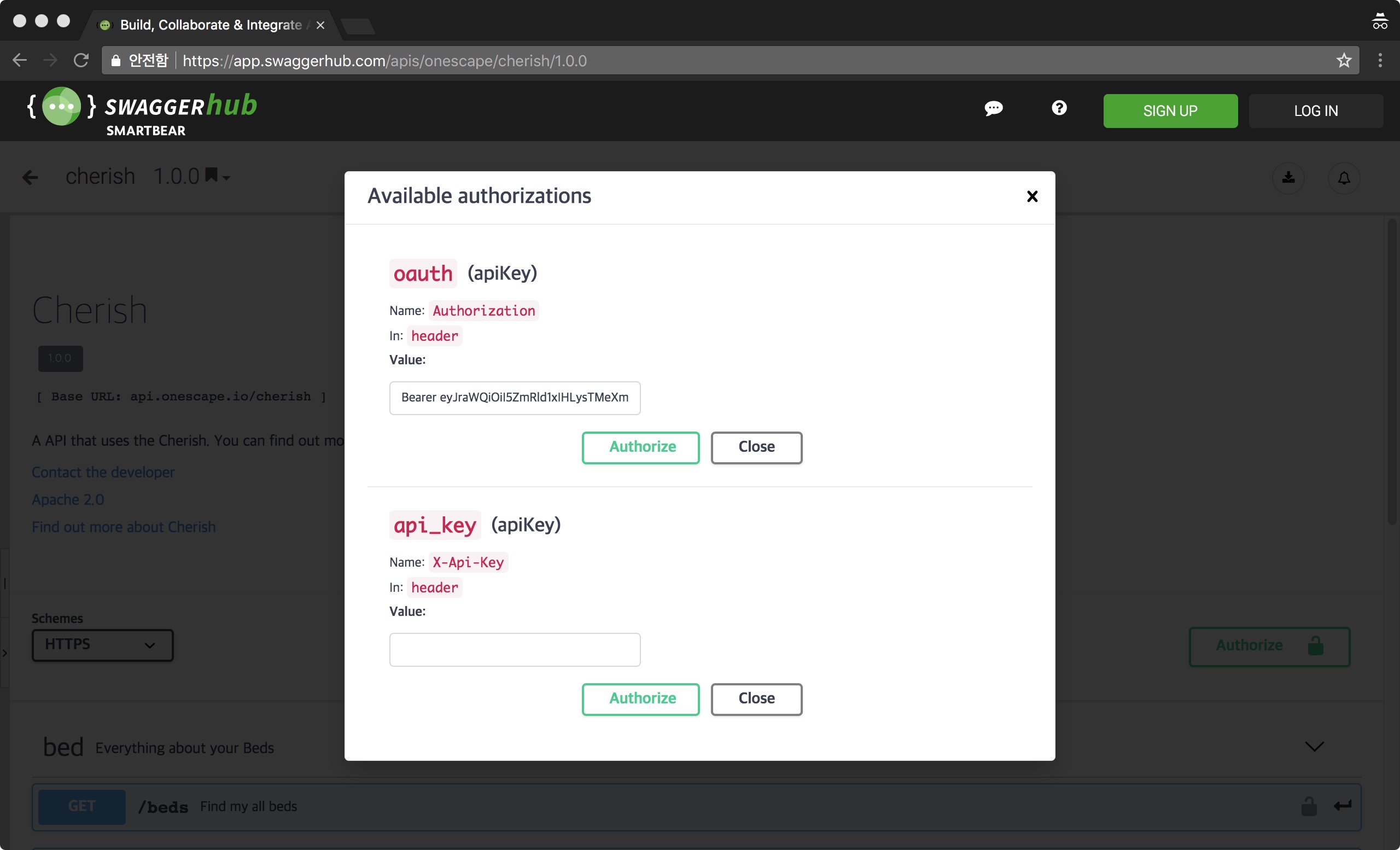The height and width of the screenshot is (850, 1400).
Task: Click the 'X-Api-Key' name label
Action: pyautogui.click(x=468, y=562)
